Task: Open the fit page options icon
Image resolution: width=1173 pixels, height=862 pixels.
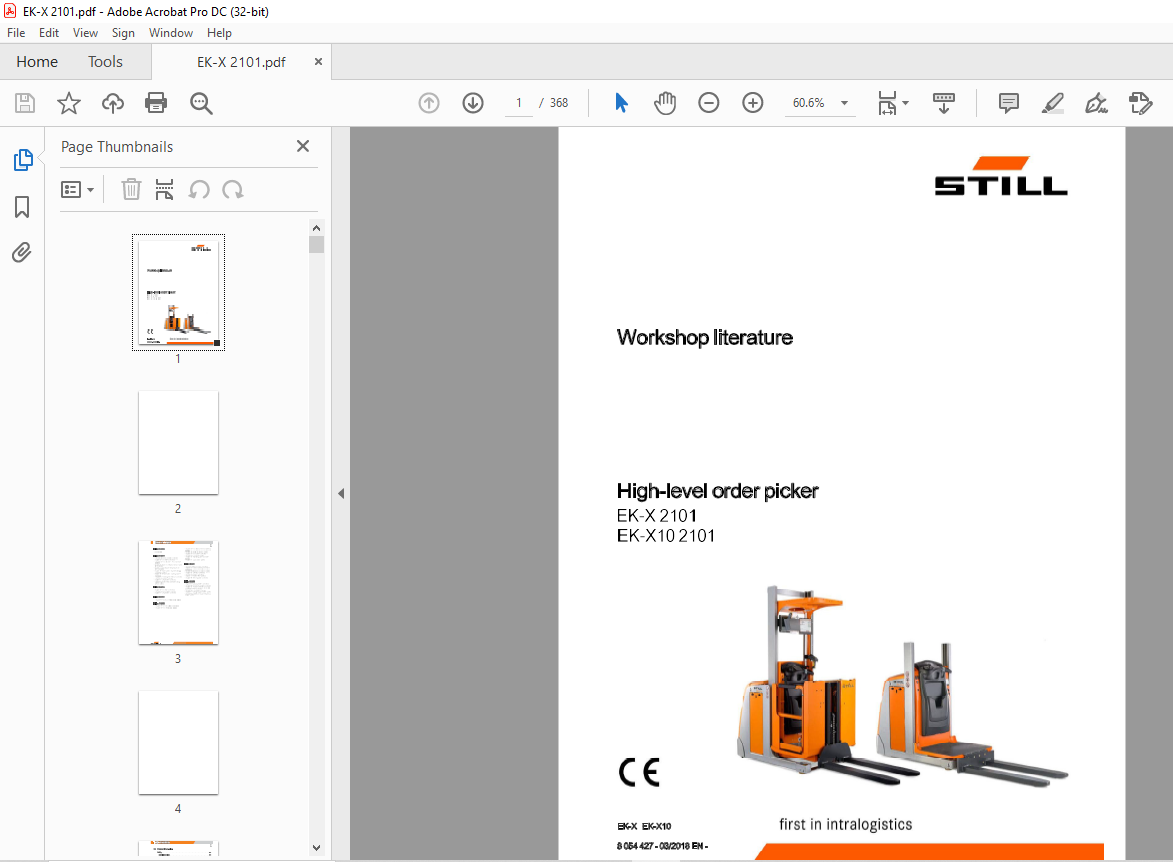Action: tap(892, 103)
